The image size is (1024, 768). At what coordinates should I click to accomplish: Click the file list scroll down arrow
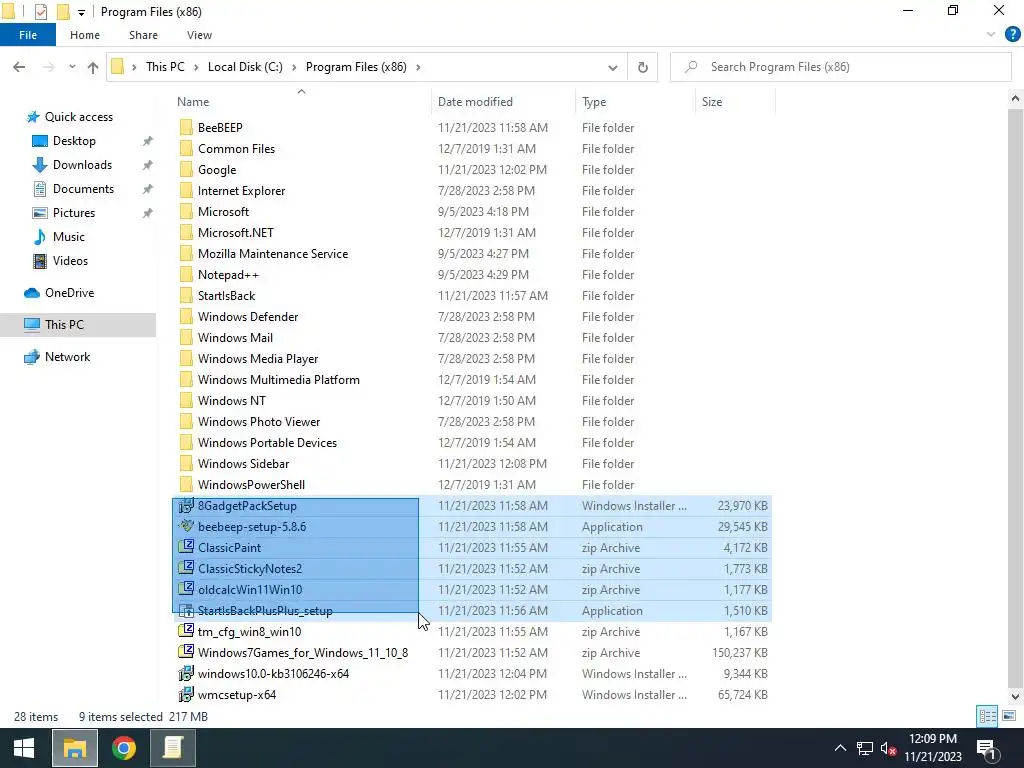point(1015,696)
